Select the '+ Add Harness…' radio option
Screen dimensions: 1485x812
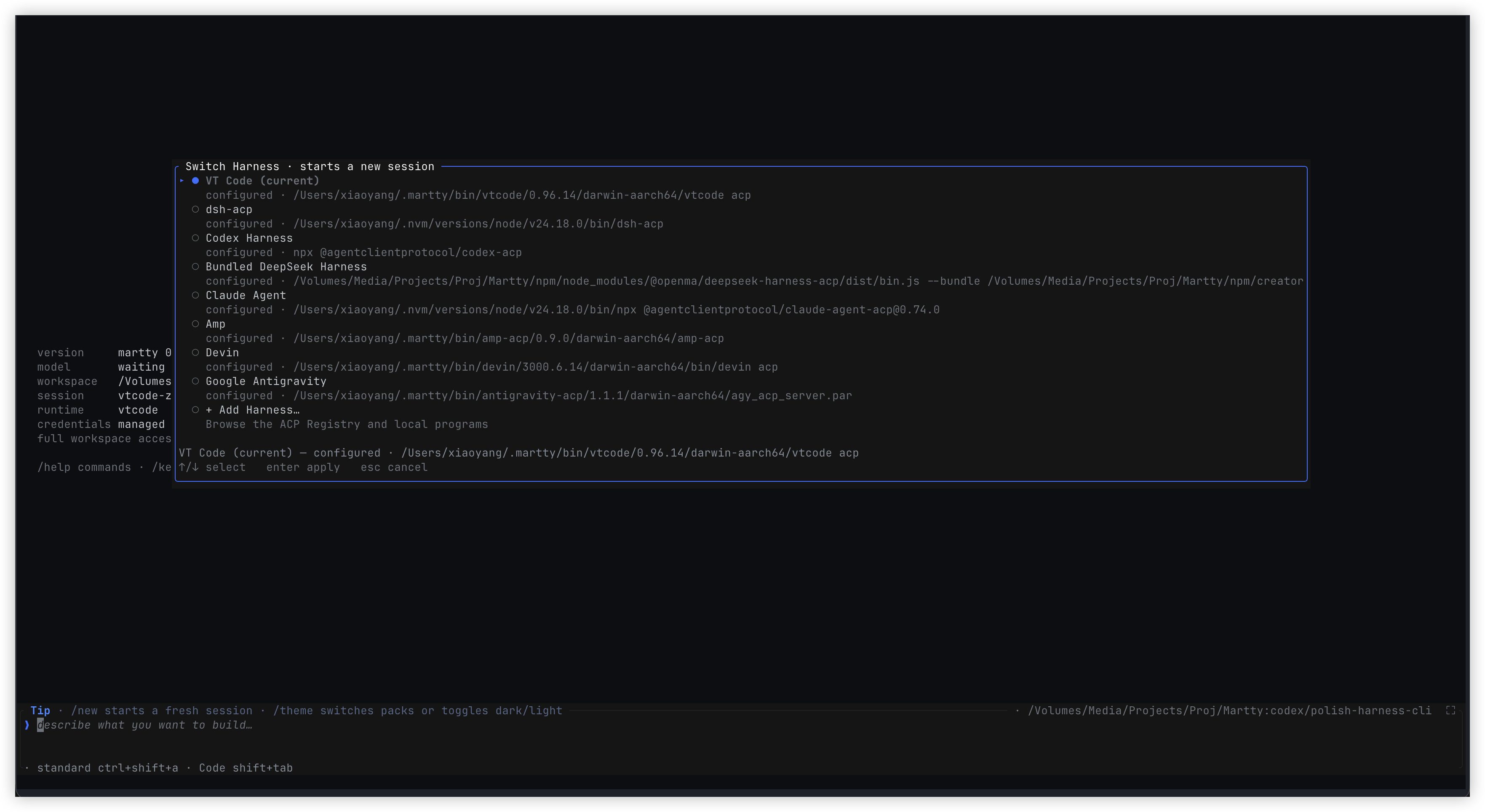pyautogui.click(x=195, y=410)
